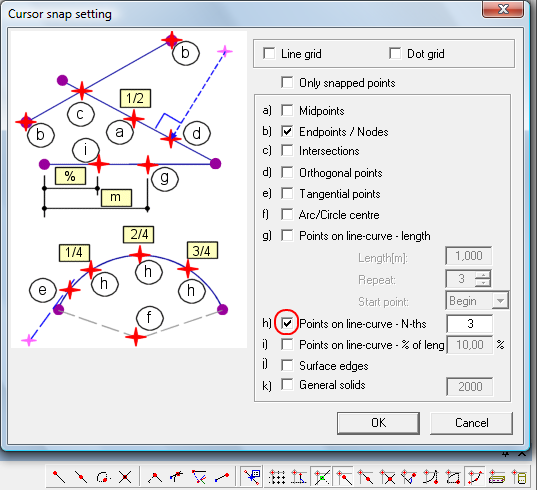
Task: Click the snap to intersection toolbar icon
Action: [388, 476]
